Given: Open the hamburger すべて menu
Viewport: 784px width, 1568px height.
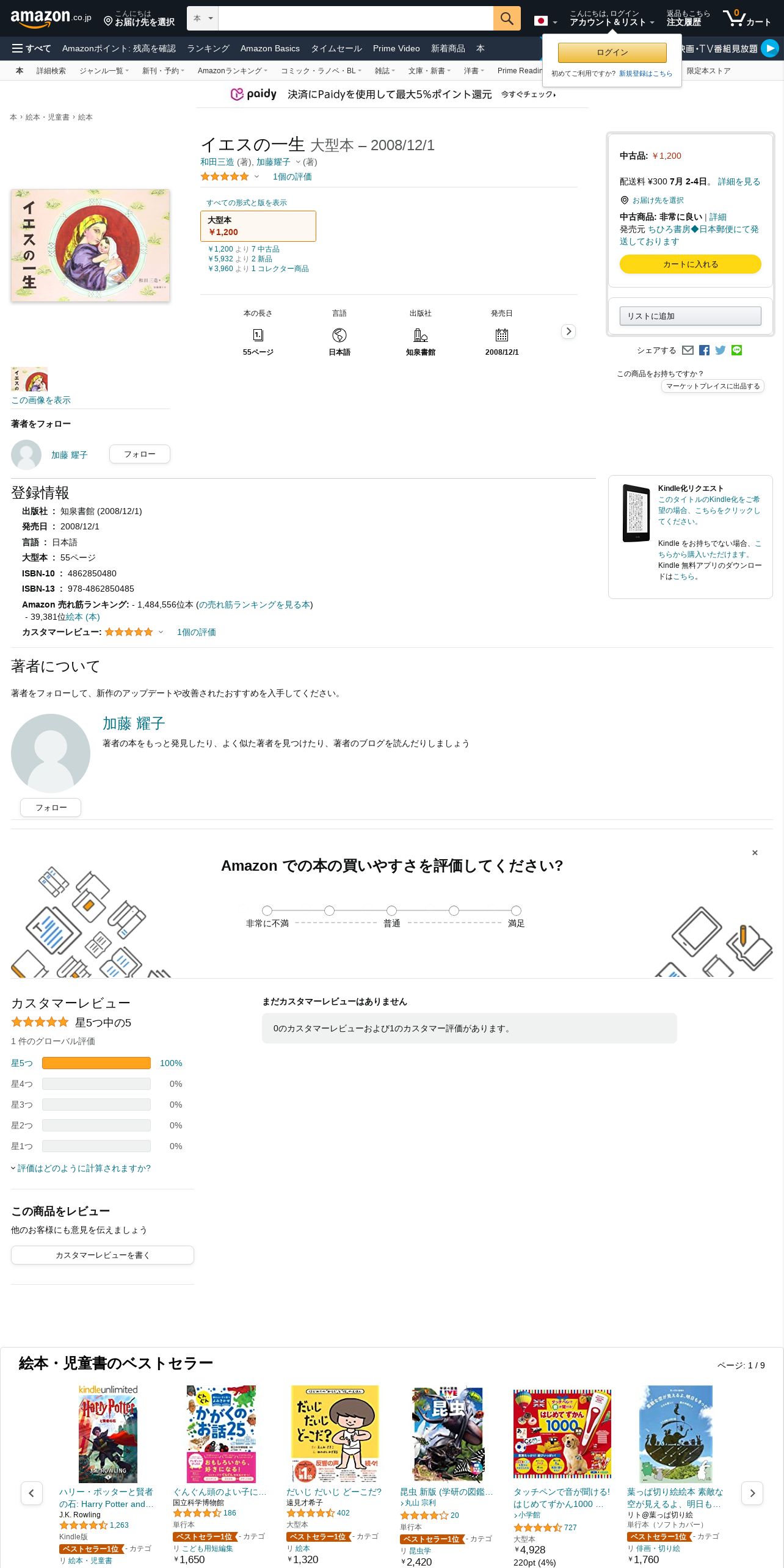Looking at the screenshot, I should [x=31, y=48].
